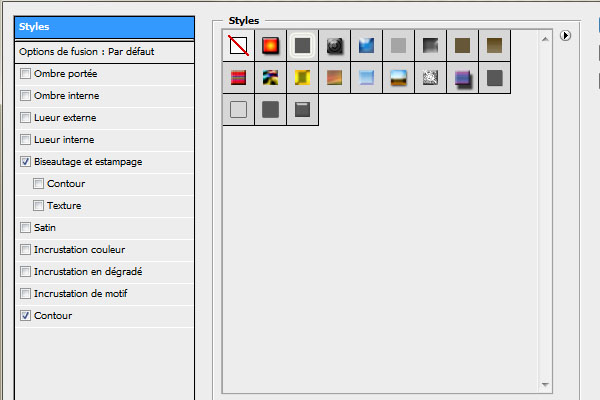Apply the red-orange glowing square style

pyautogui.click(x=271, y=46)
